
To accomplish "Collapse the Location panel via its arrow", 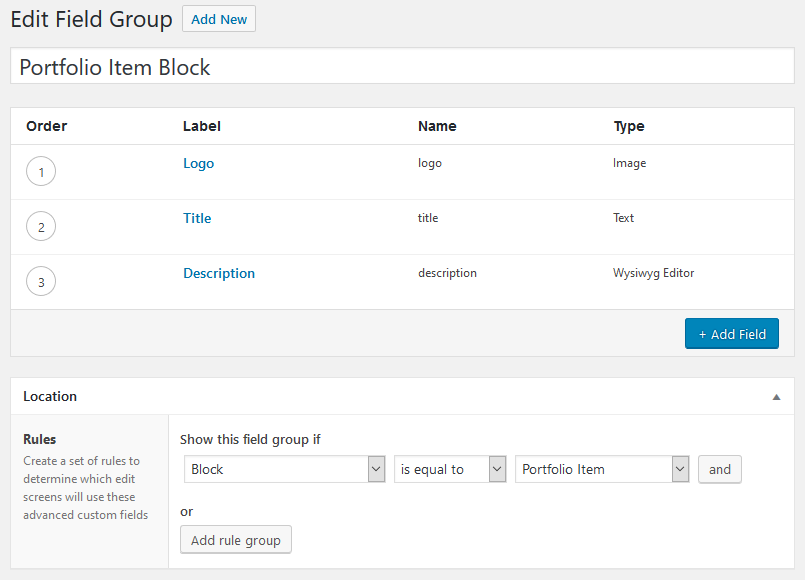I will 776,396.
